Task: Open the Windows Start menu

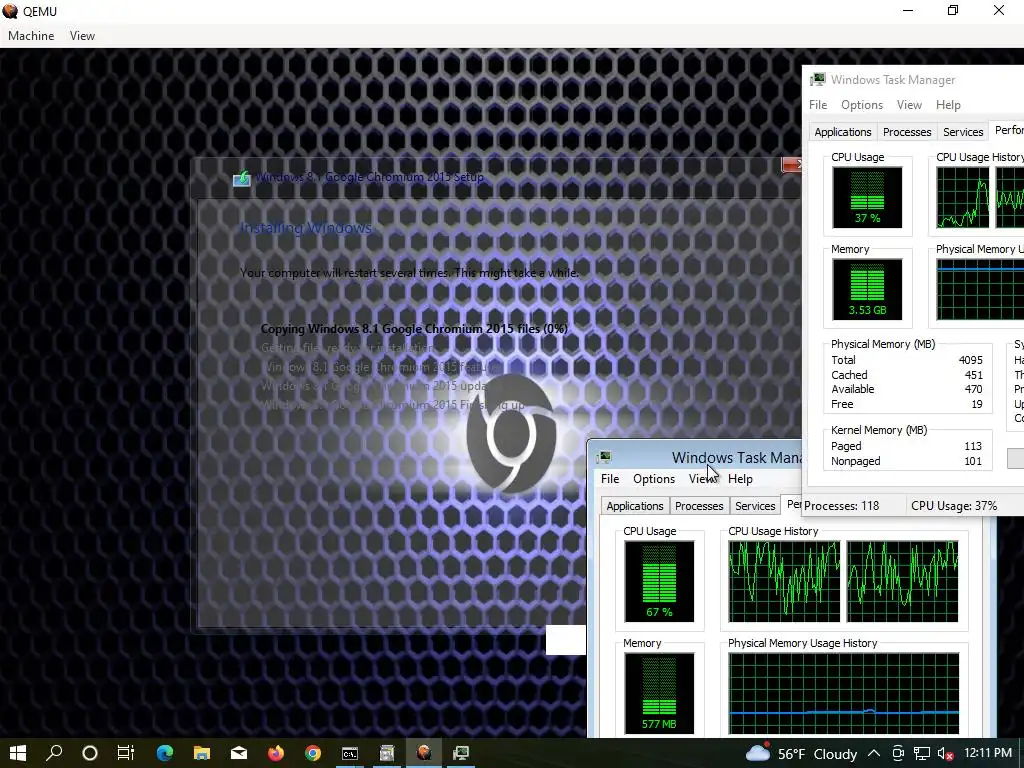Action: click(x=18, y=753)
